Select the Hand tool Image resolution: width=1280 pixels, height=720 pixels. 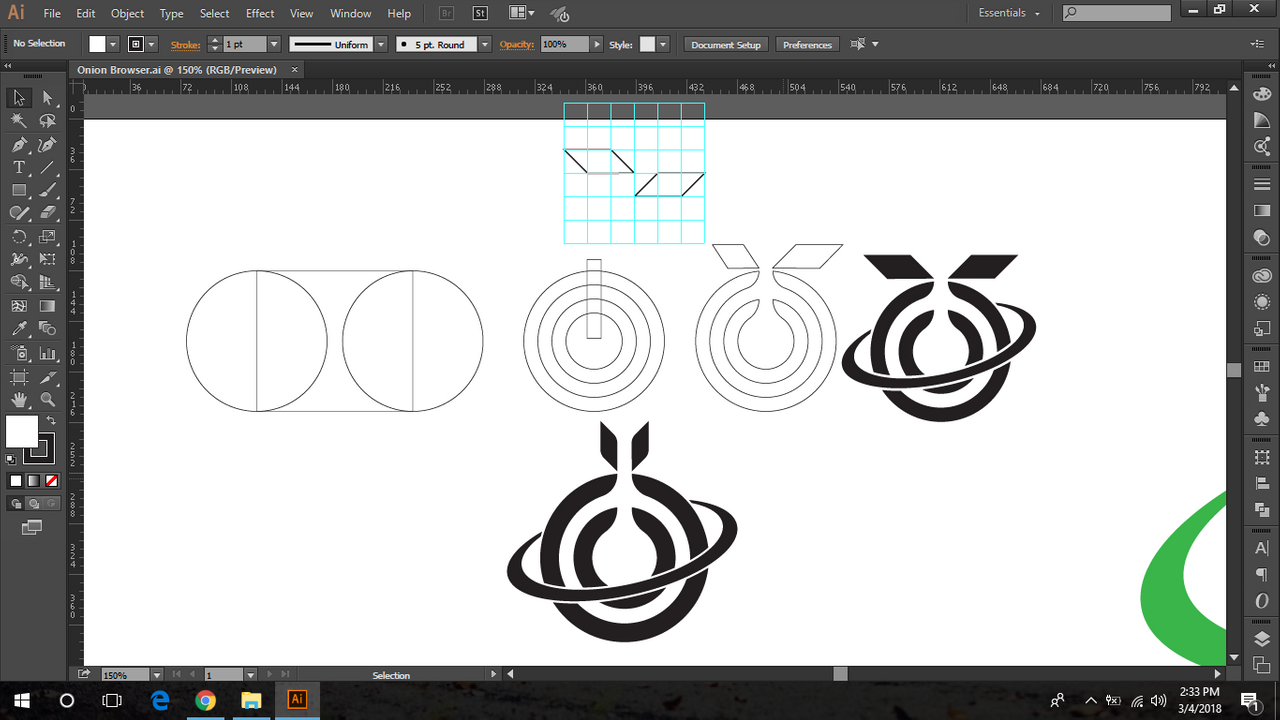[19, 400]
